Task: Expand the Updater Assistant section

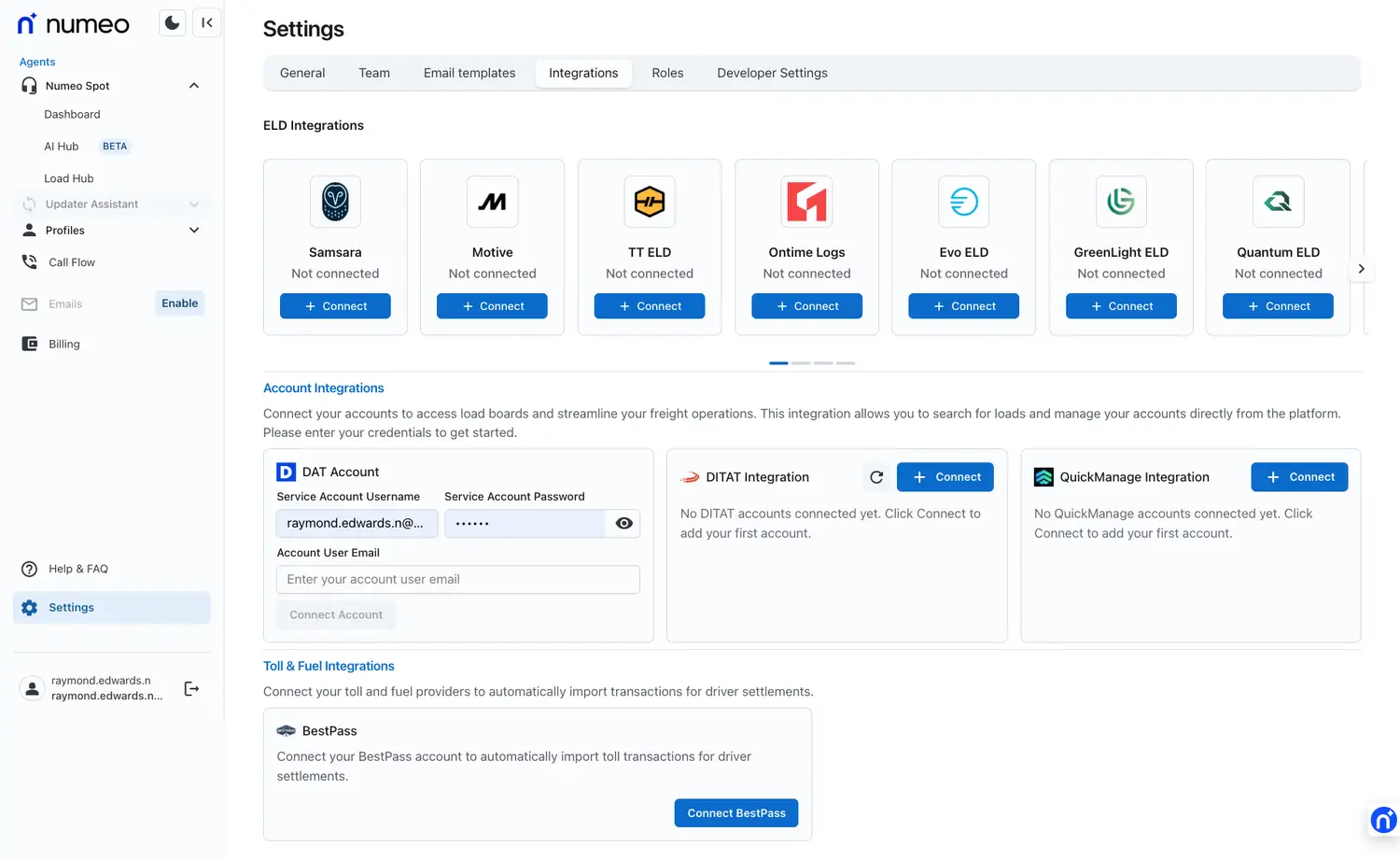Action: (x=194, y=204)
